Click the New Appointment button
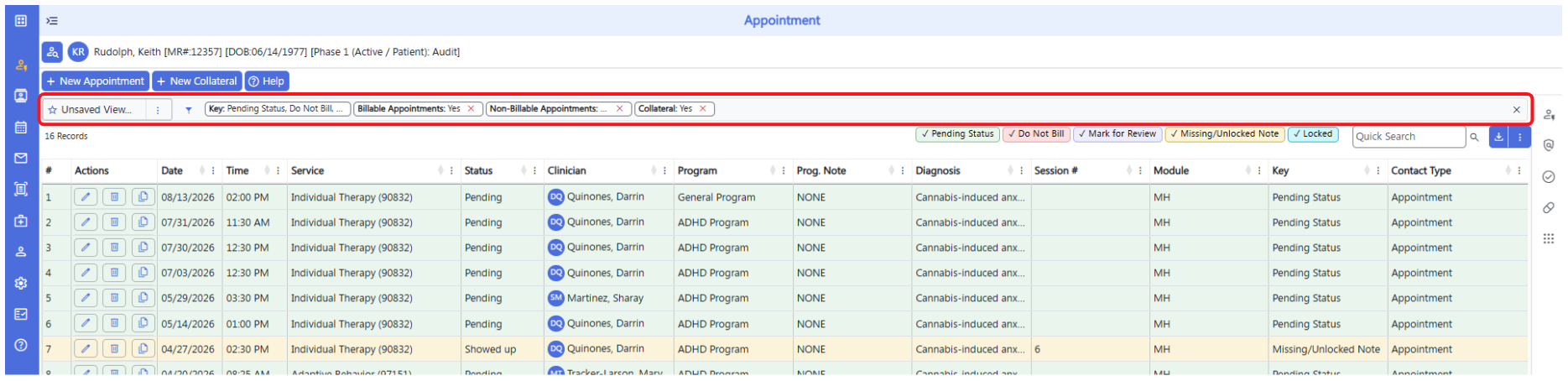 pyautogui.click(x=96, y=81)
